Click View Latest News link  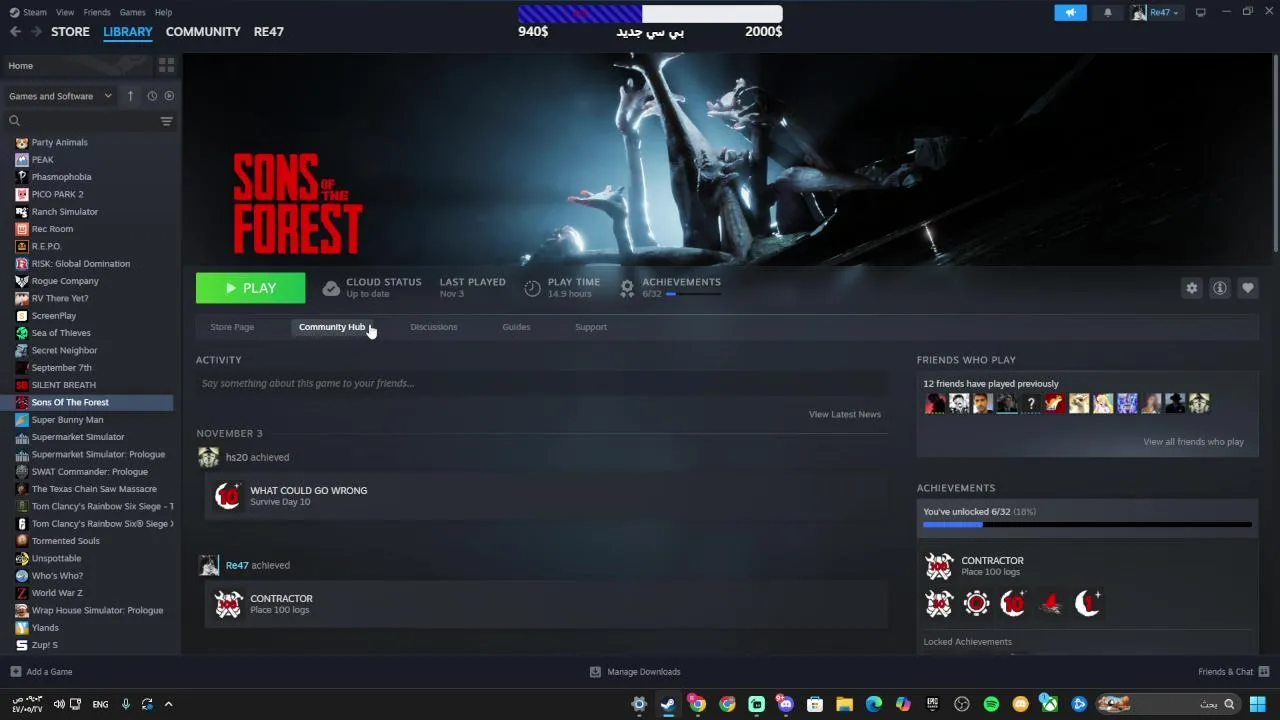[845, 414]
